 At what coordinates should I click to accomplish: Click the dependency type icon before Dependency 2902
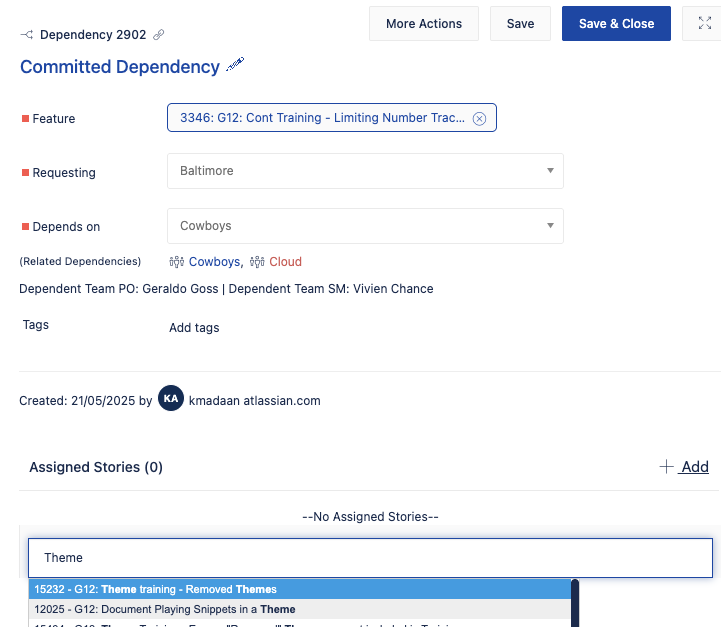coord(27,34)
